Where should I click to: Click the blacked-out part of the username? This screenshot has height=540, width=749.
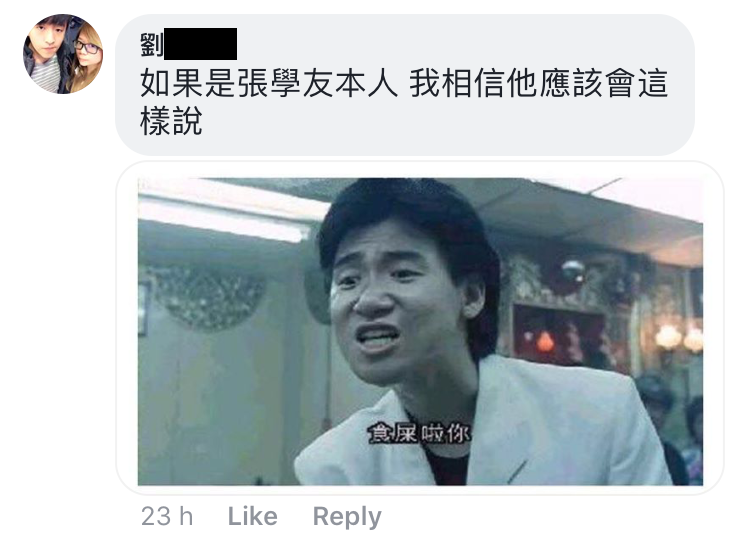[x=200, y=44]
